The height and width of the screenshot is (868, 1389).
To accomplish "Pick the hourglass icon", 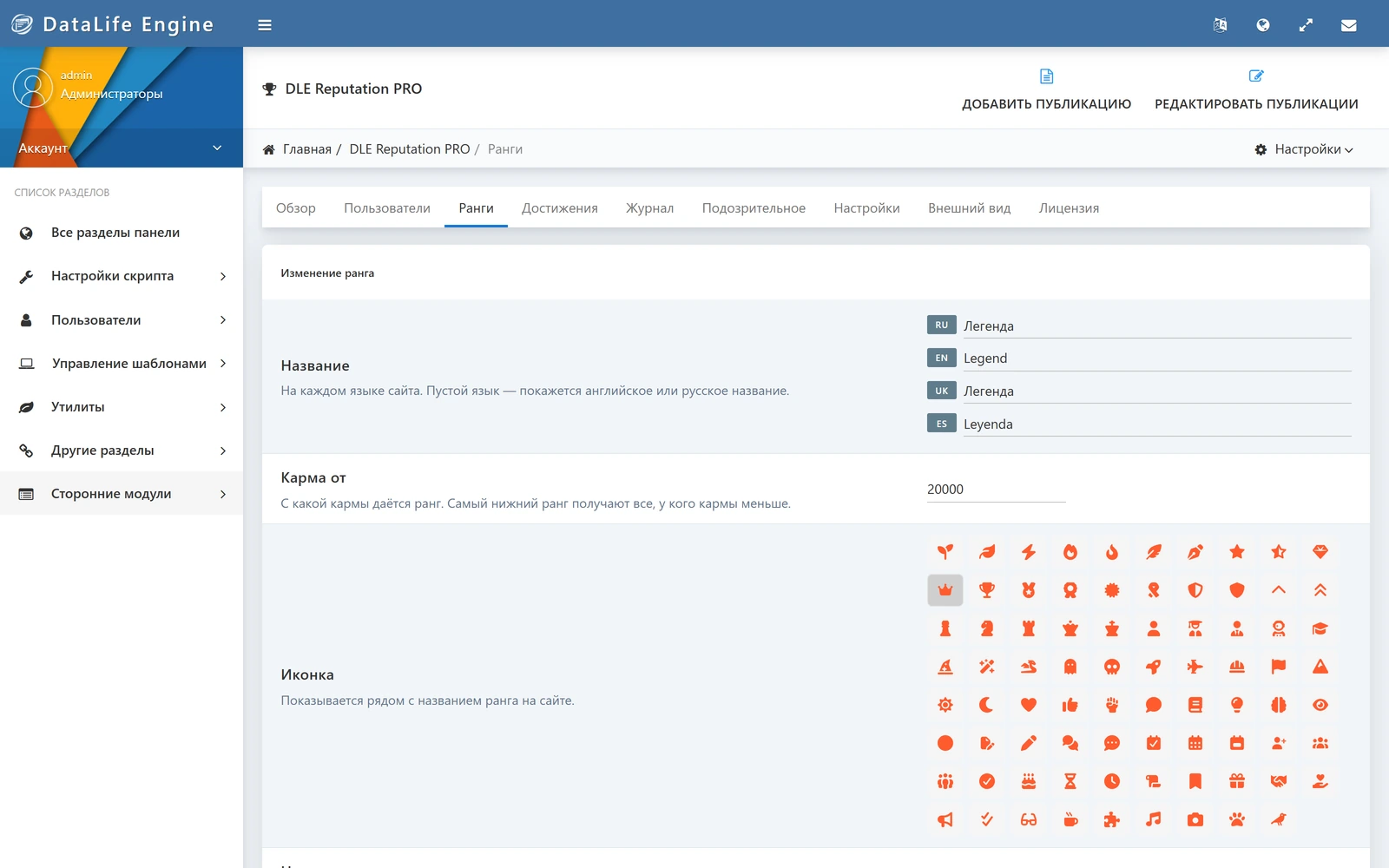I will coord(1070,781).
